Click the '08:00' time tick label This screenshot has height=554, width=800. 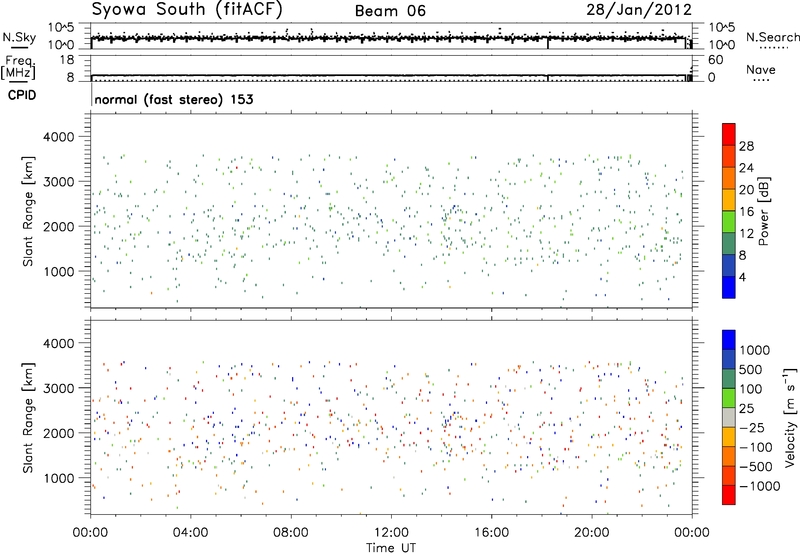coord(291,533)
